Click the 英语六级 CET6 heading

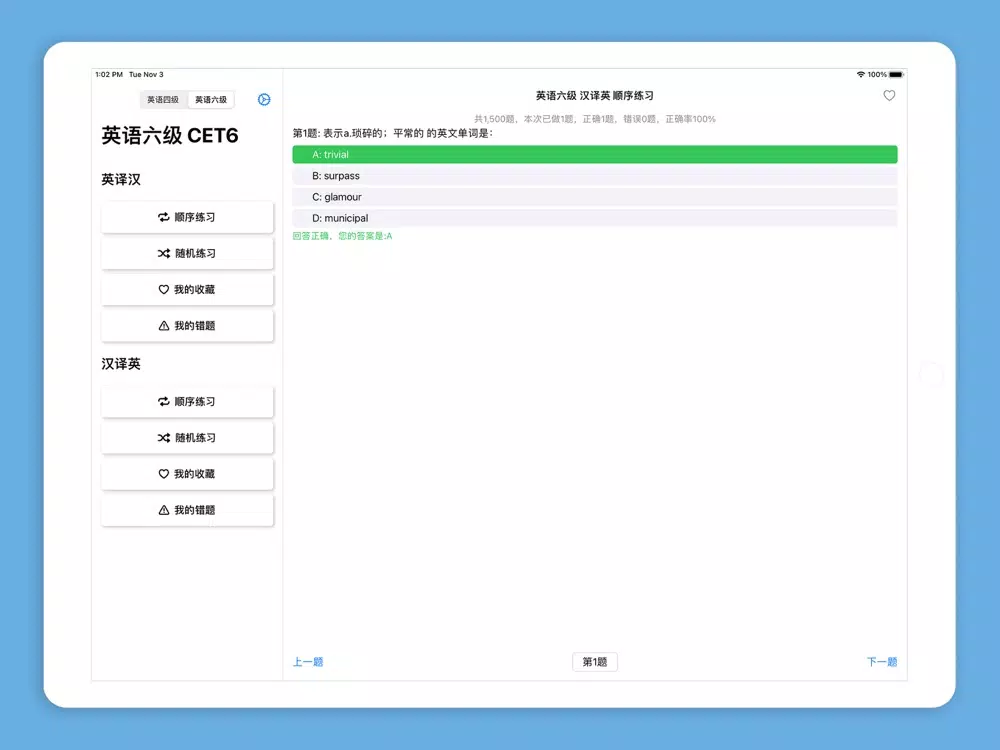(170, 135)
